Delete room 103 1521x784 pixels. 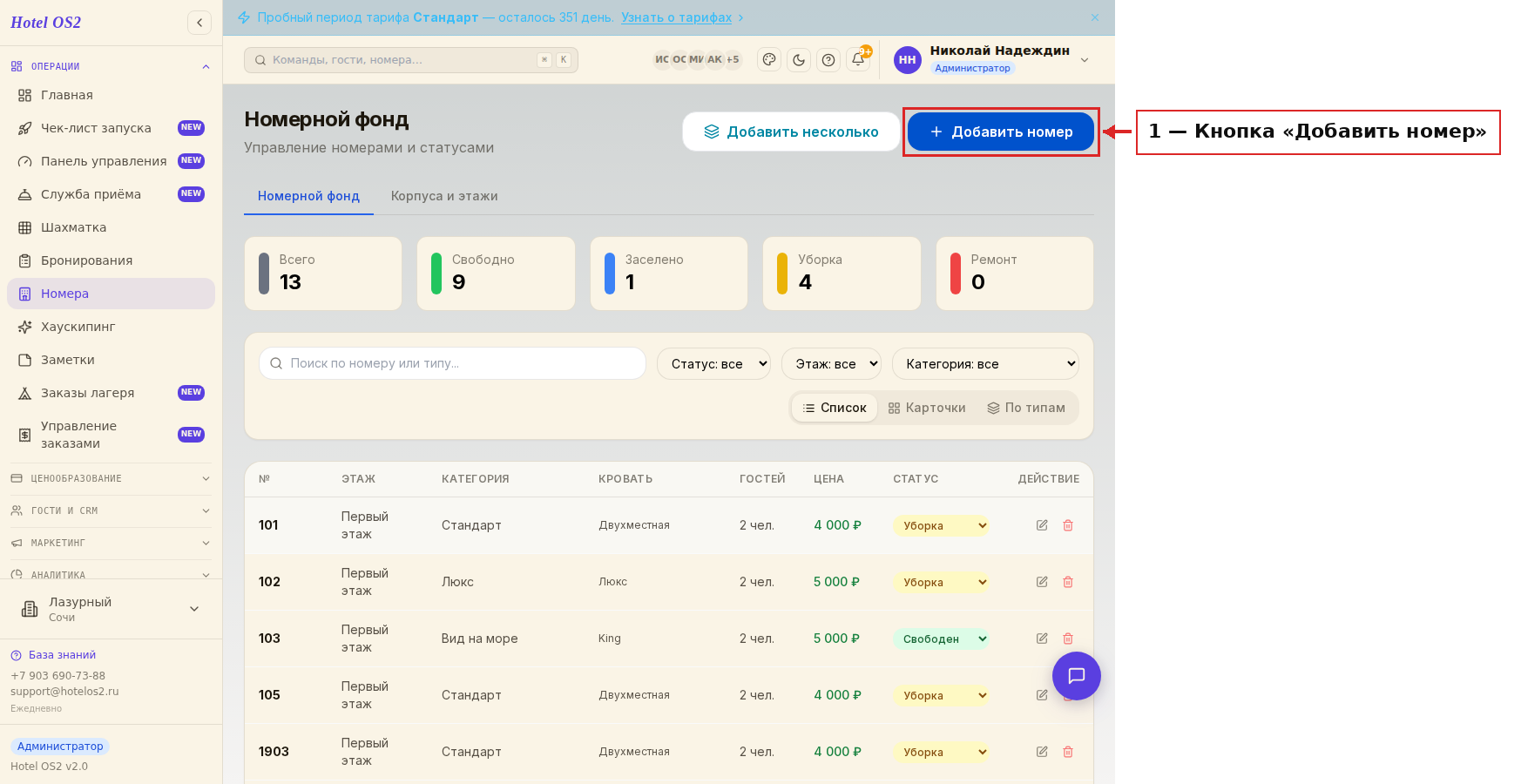pos(1068,639)
